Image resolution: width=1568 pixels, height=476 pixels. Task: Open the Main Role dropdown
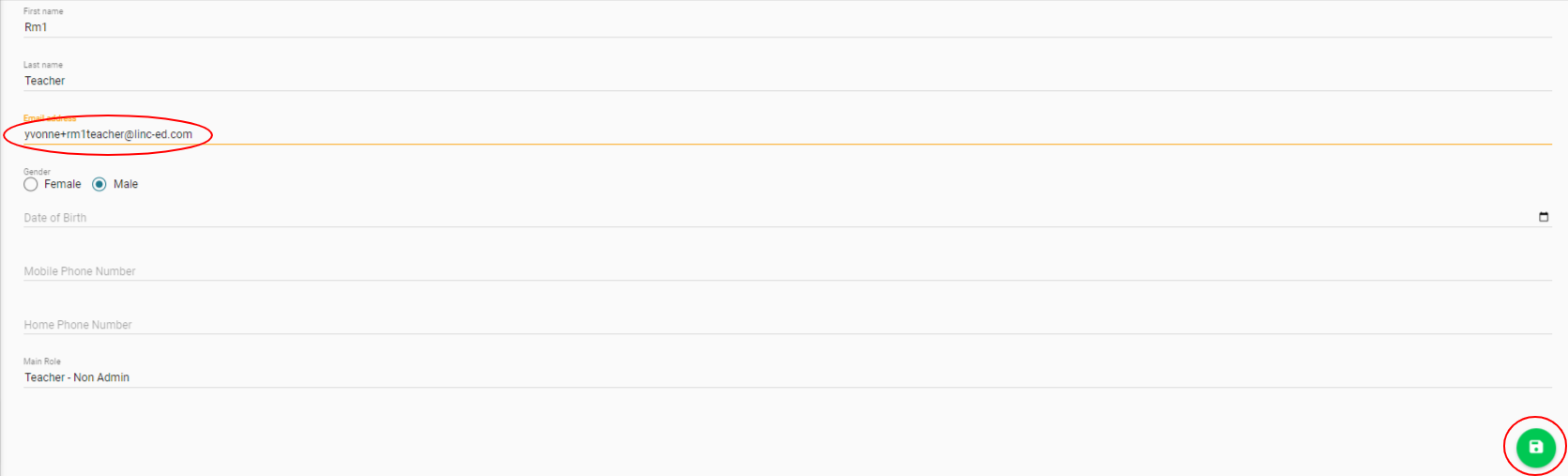pos(786,377)
